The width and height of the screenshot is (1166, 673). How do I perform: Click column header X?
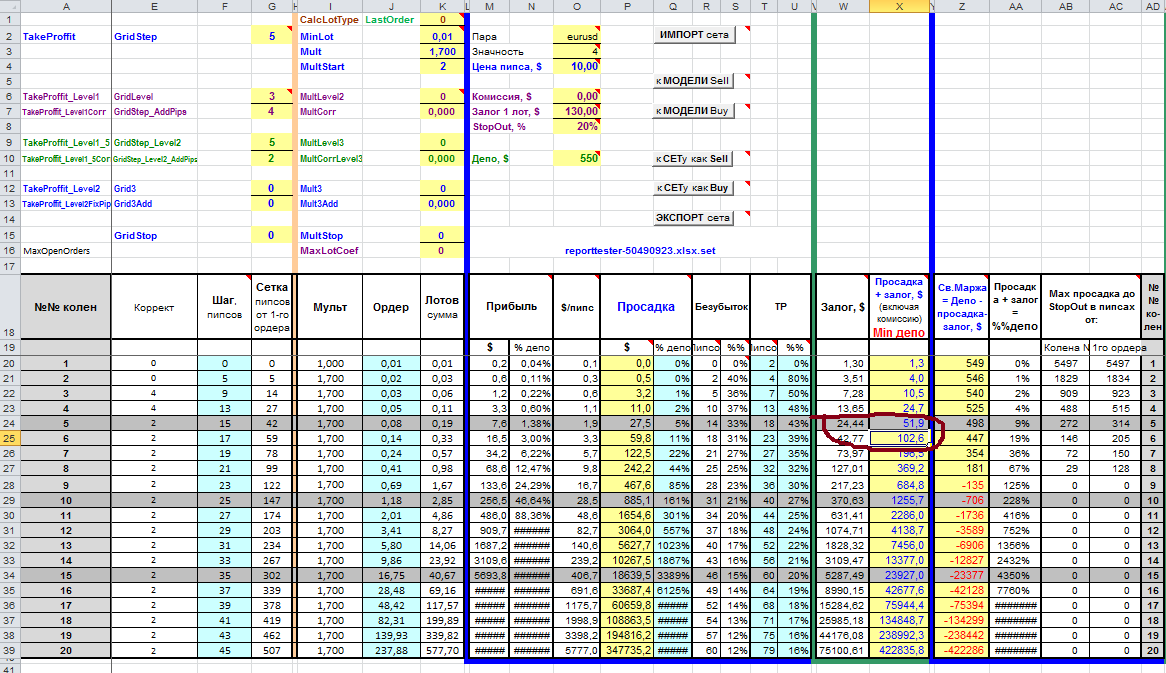[899, 6]
